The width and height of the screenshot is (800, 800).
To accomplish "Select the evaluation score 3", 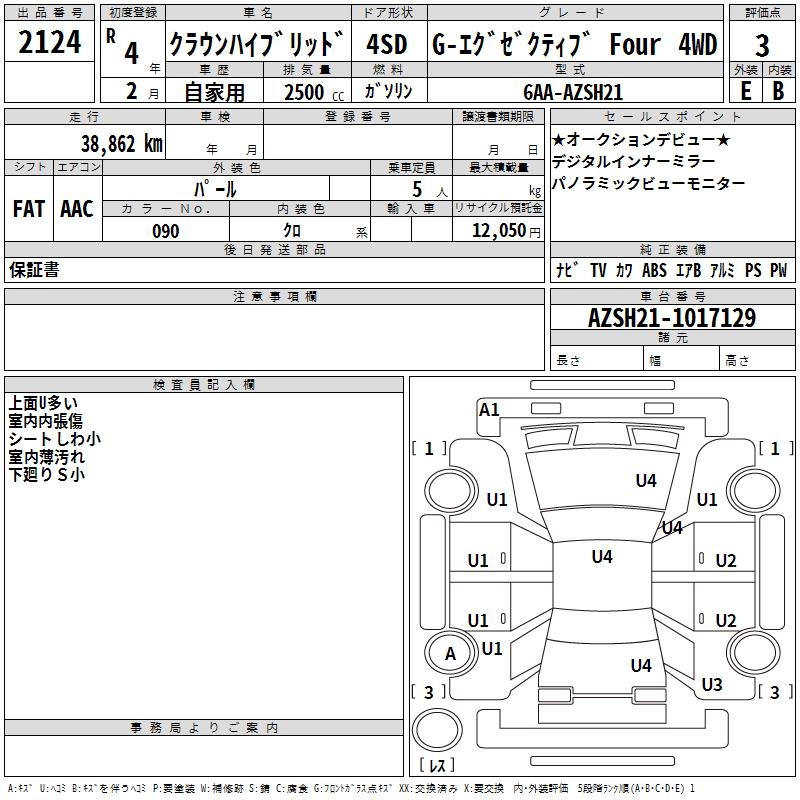I will pos(762,45).
